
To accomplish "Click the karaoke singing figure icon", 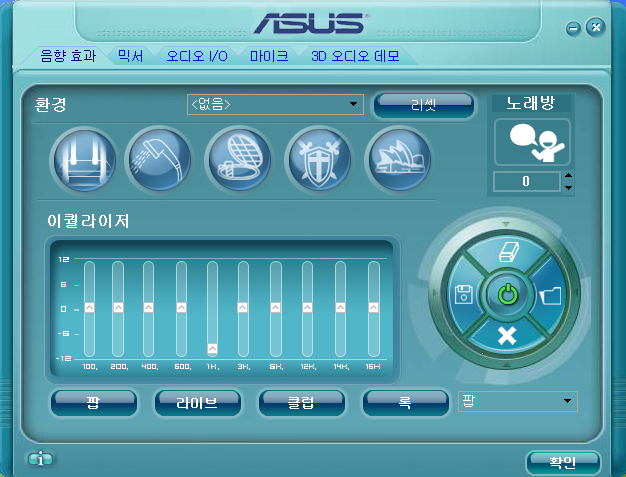I will point(532,142).
